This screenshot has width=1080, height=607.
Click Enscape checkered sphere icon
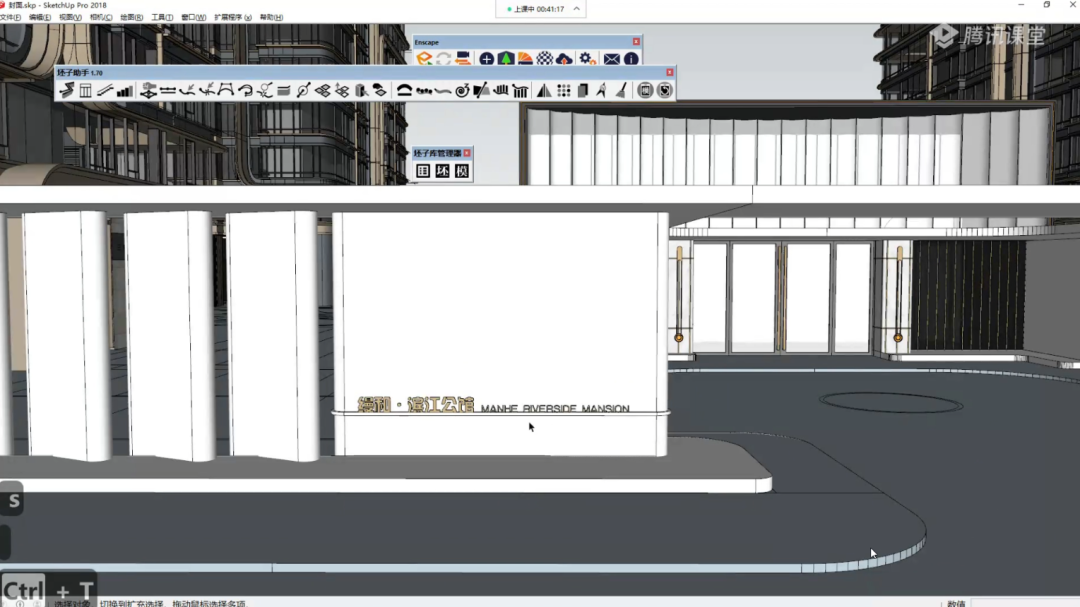544,59
